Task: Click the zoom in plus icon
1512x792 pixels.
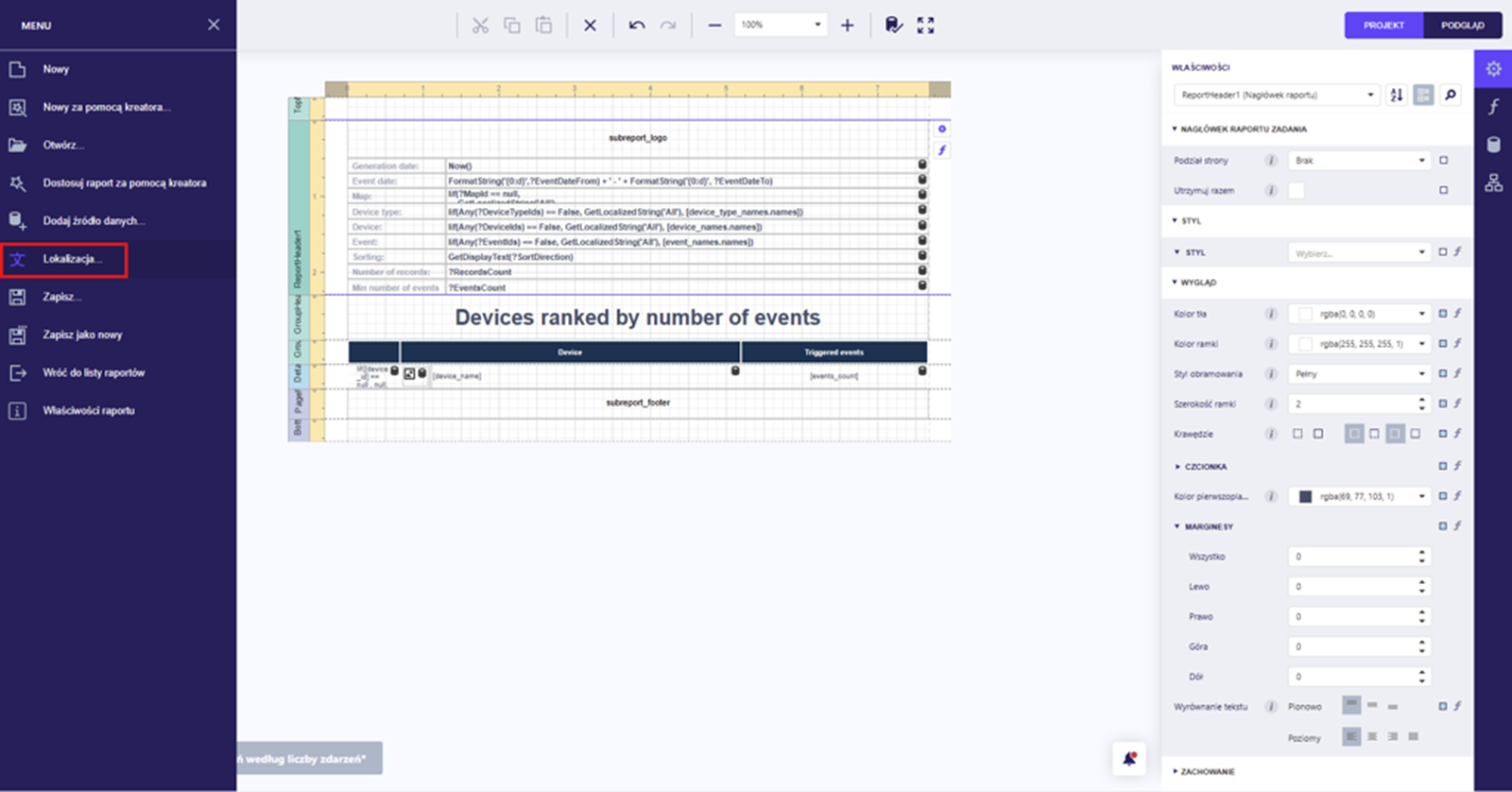Action: click(847, 26)
